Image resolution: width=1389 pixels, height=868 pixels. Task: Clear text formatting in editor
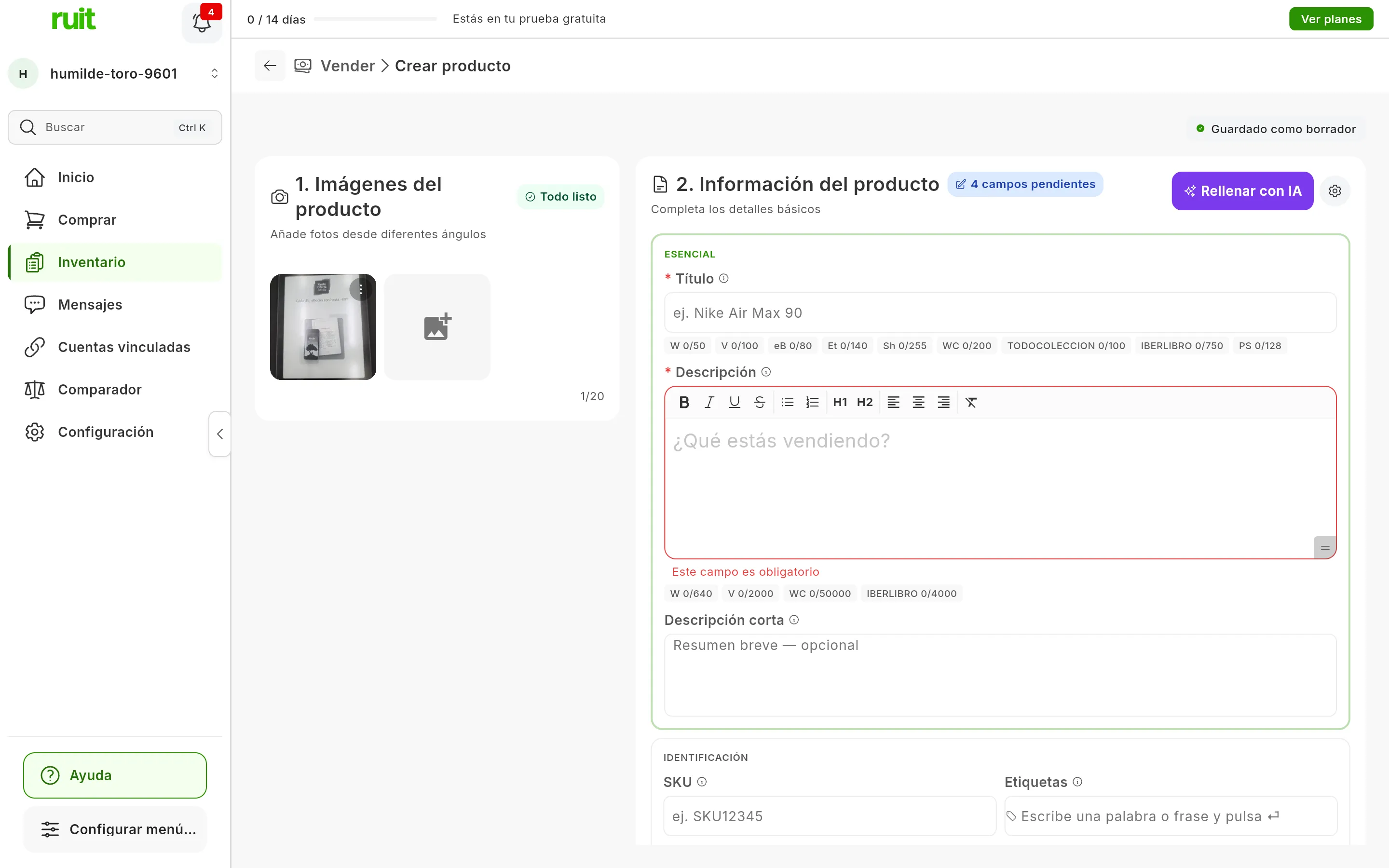click(x=971, y=403)
